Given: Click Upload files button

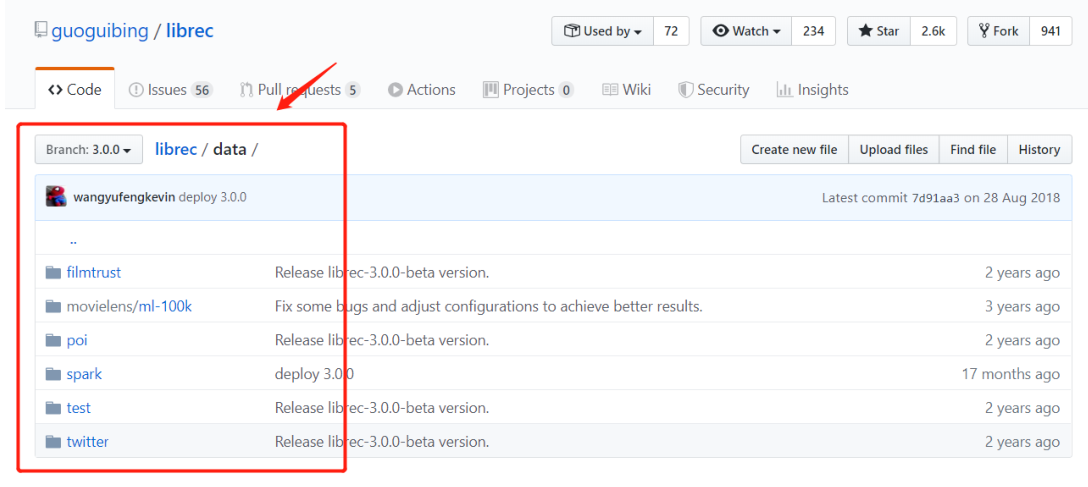Looking at the screenshot, I should 894,150.
